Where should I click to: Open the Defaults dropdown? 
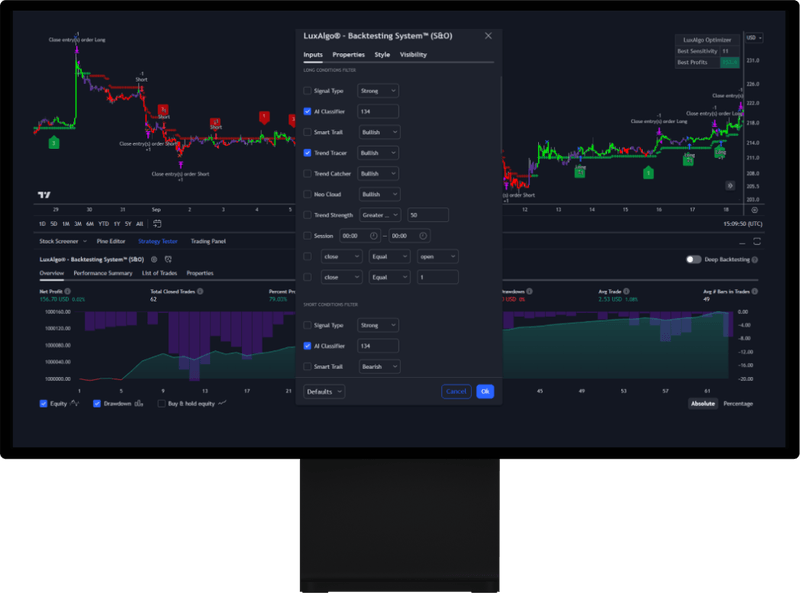point(324,391)
